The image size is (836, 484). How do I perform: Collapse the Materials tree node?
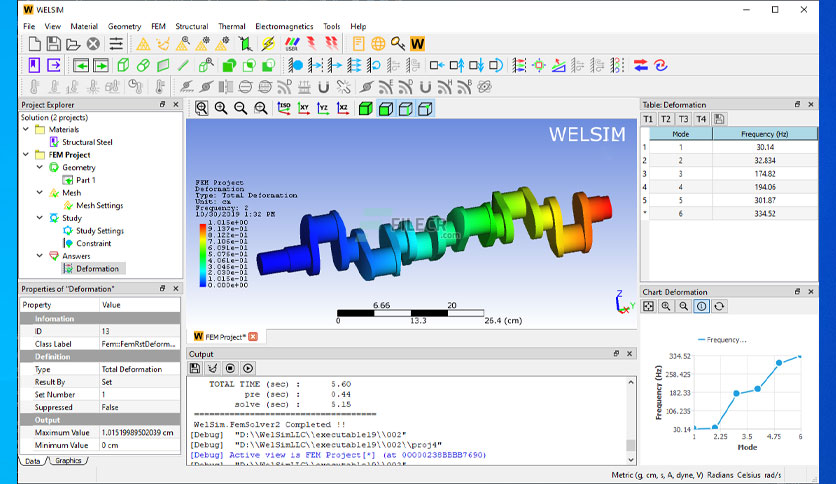tap(26, 129)
